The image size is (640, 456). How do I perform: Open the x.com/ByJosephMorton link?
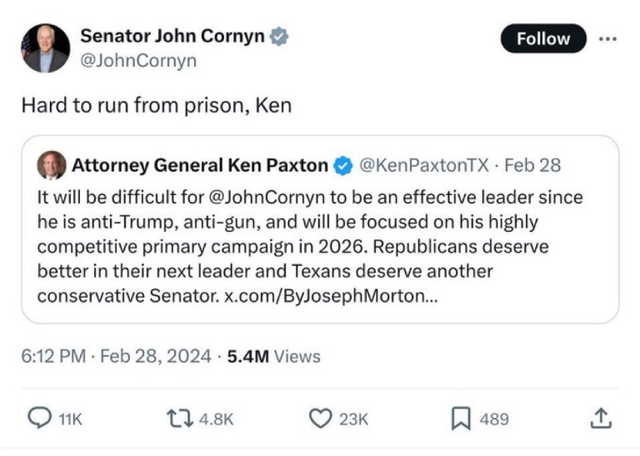point(331,296)
